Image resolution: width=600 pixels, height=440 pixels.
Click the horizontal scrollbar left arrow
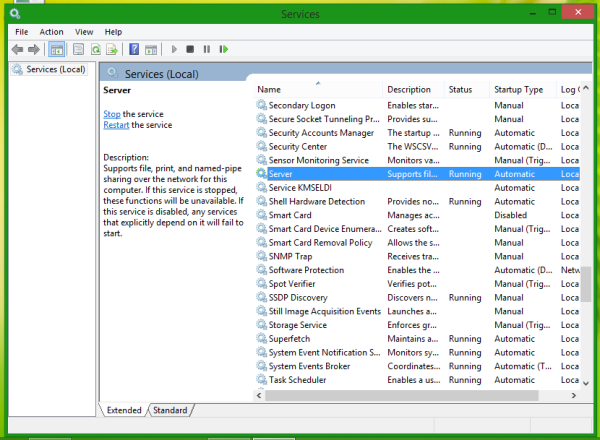click(259, 395)
